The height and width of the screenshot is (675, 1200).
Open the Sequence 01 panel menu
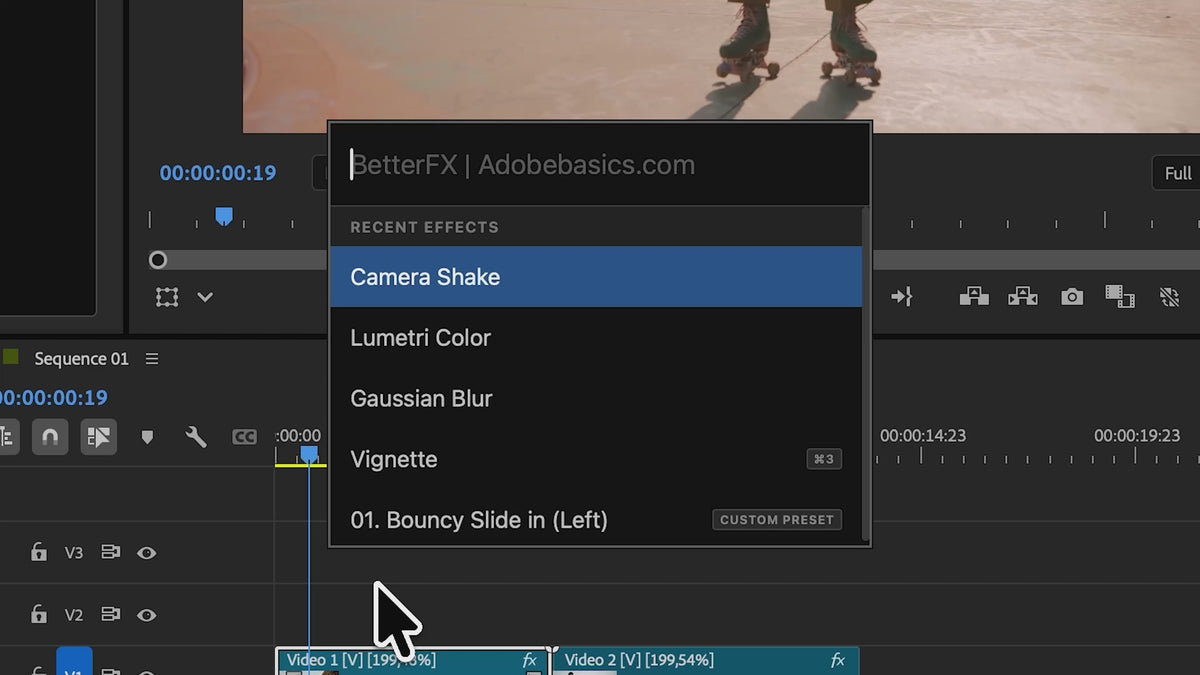tap(152, 359)
